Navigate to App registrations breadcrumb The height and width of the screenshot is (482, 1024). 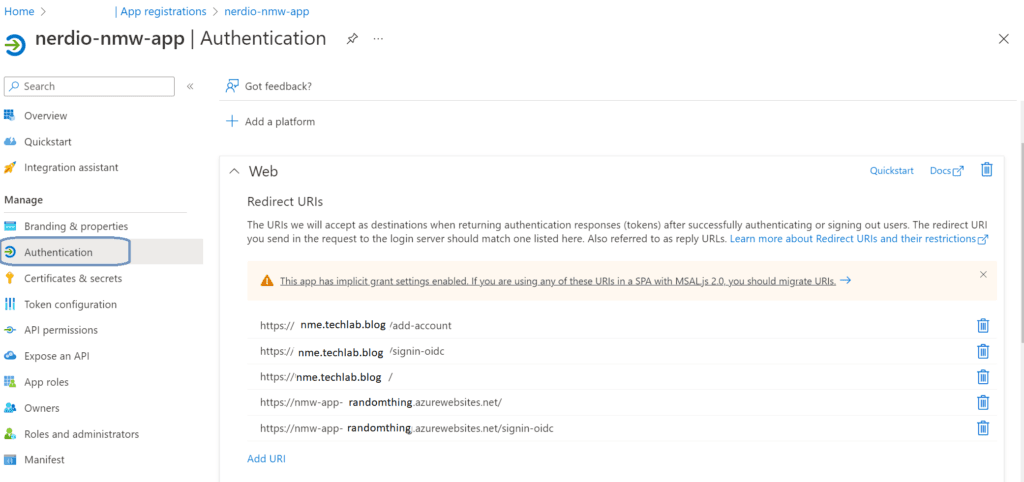pos(166,12)
